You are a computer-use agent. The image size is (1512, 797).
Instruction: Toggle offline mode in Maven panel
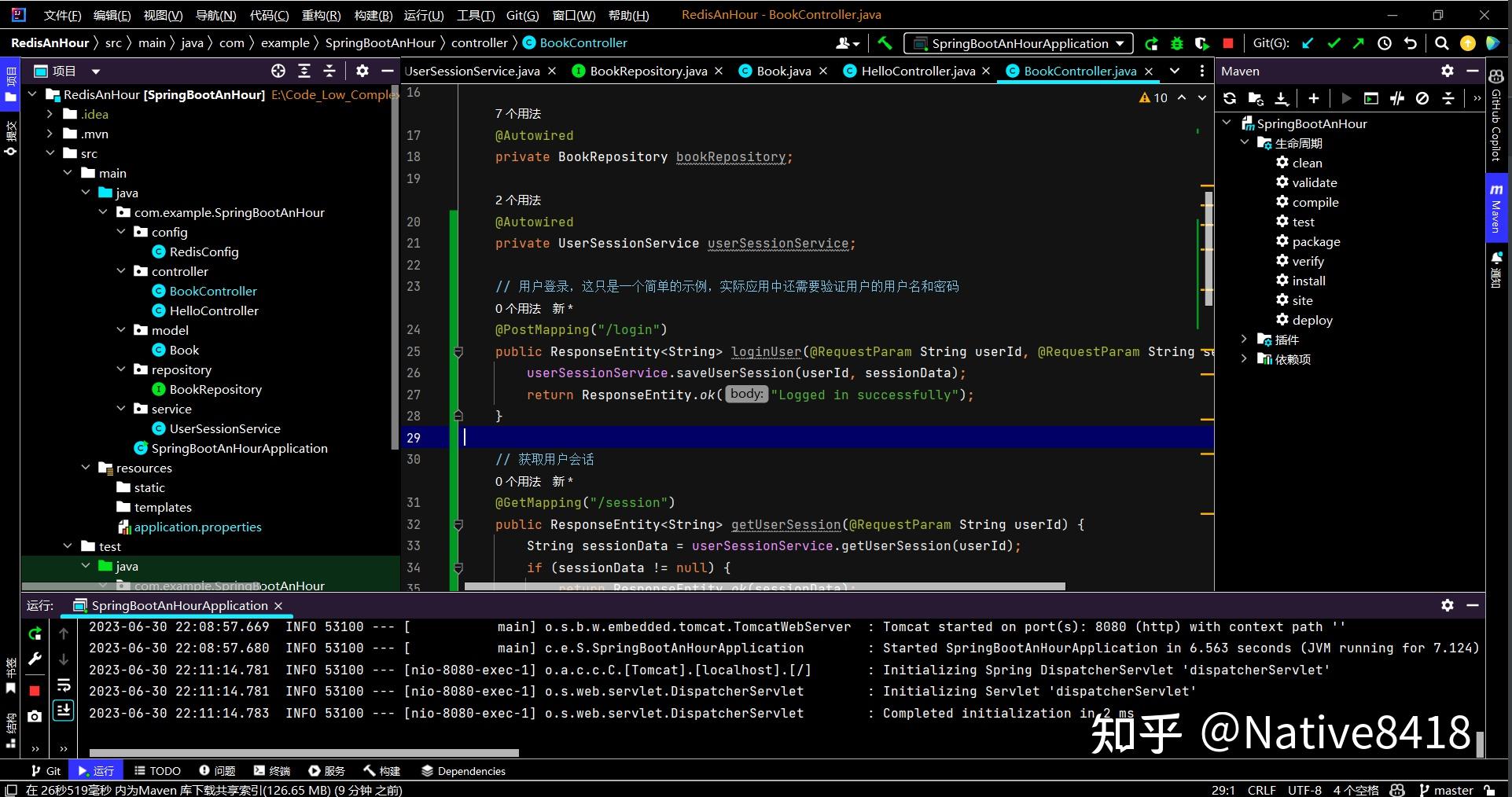[x=1422, y=98]
